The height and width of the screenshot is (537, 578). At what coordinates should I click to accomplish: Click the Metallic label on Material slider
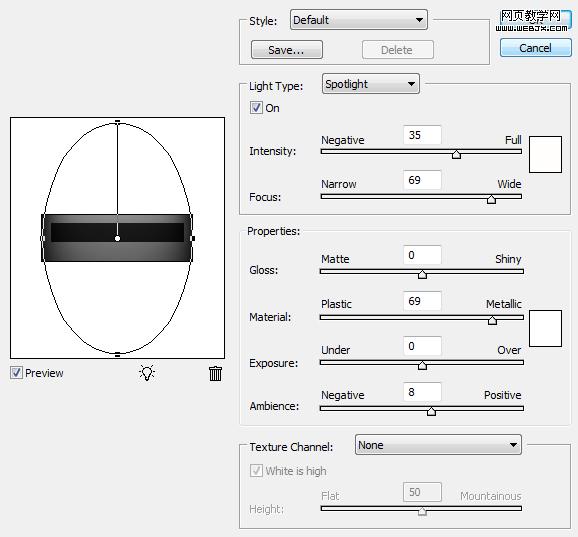tap(504, 304)
